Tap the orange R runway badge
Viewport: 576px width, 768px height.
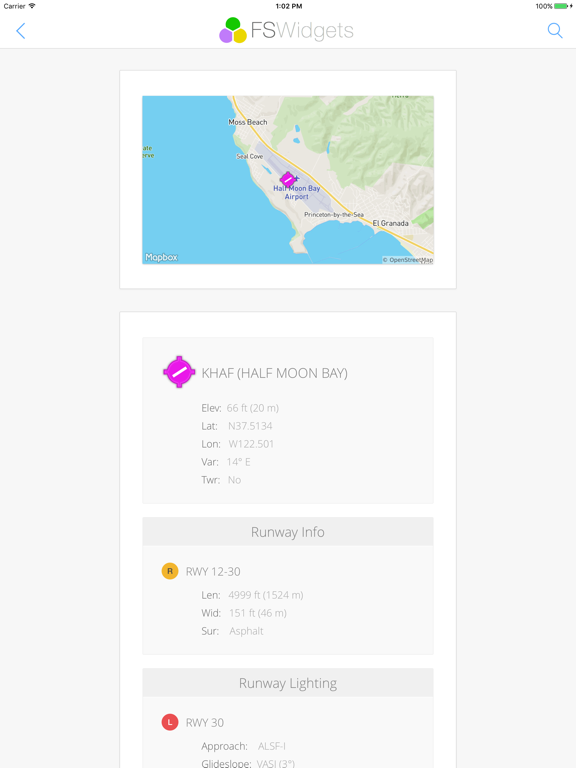coord(169,571)
